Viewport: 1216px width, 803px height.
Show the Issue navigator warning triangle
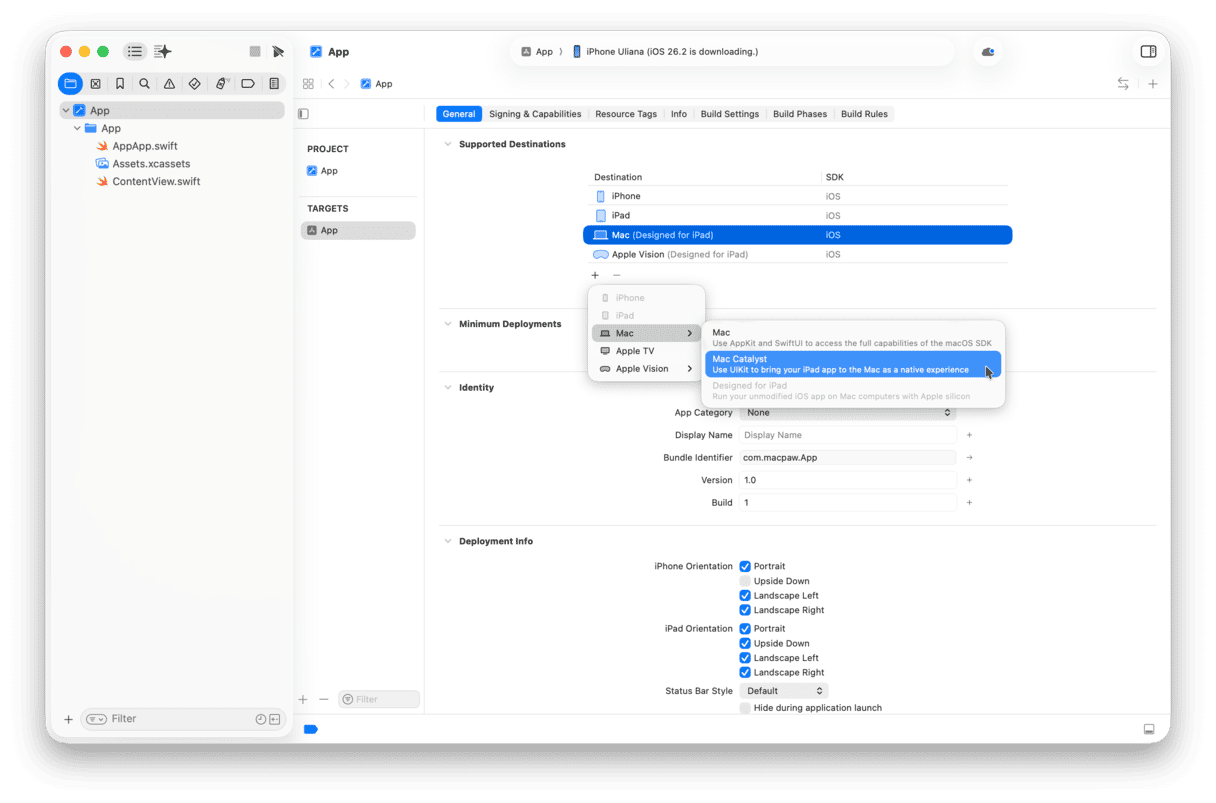(170, 84)
